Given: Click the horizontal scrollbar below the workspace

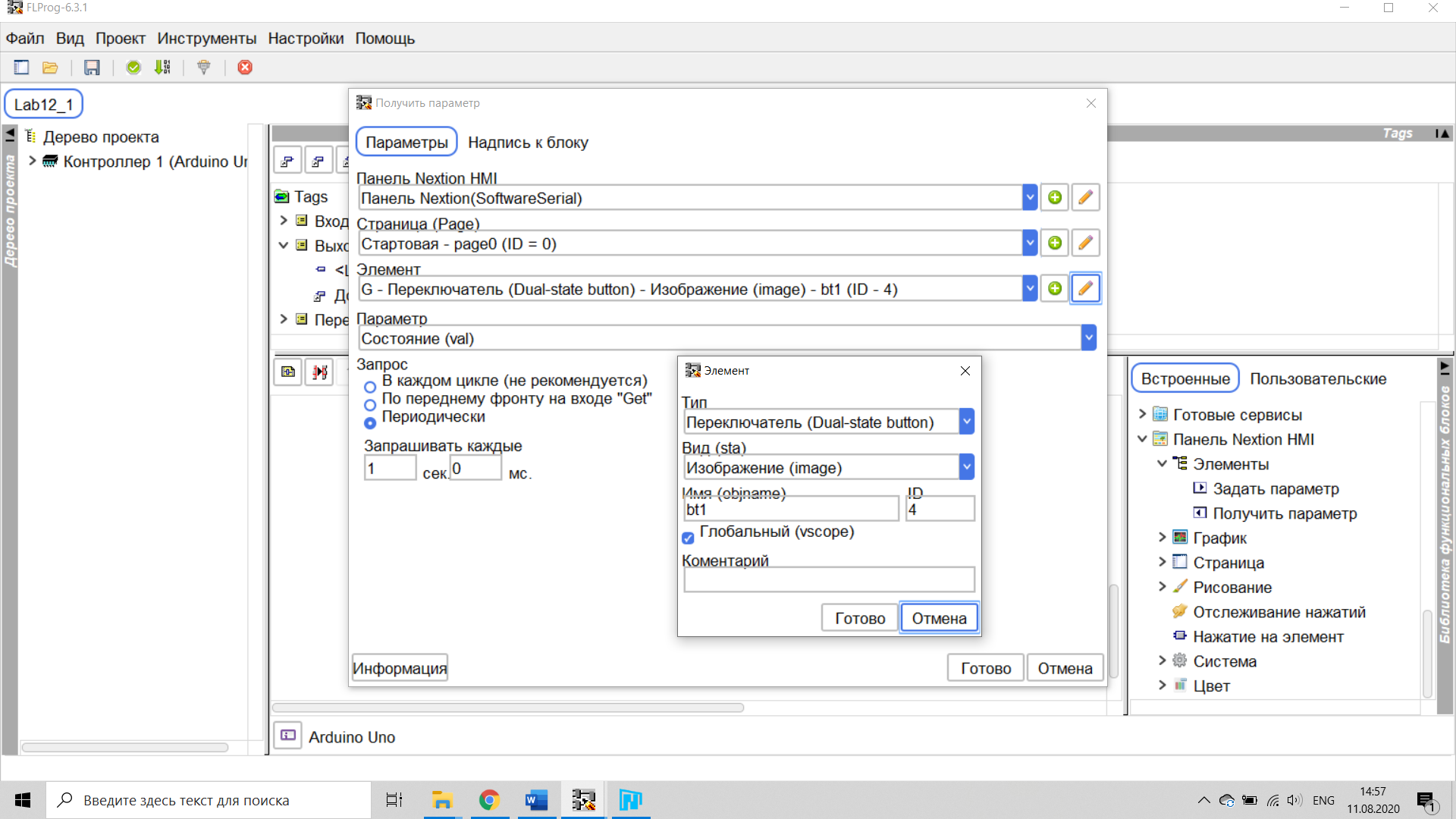Looking at the screenshot, I should point(508,708).
